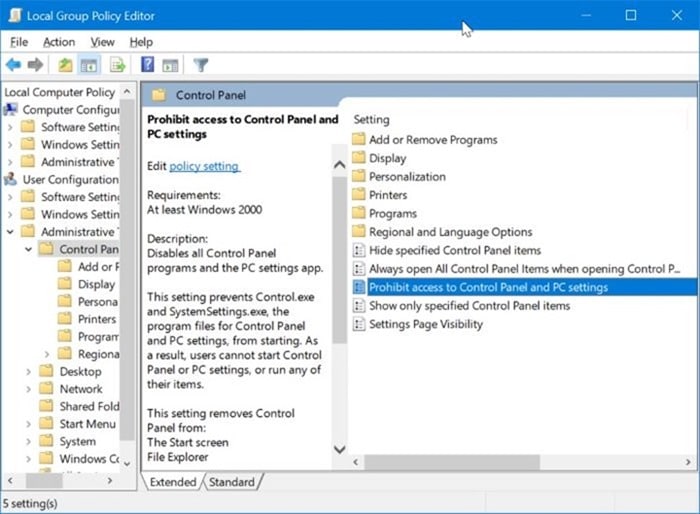Click Hide specified Control Panel items policy icon

358,250
